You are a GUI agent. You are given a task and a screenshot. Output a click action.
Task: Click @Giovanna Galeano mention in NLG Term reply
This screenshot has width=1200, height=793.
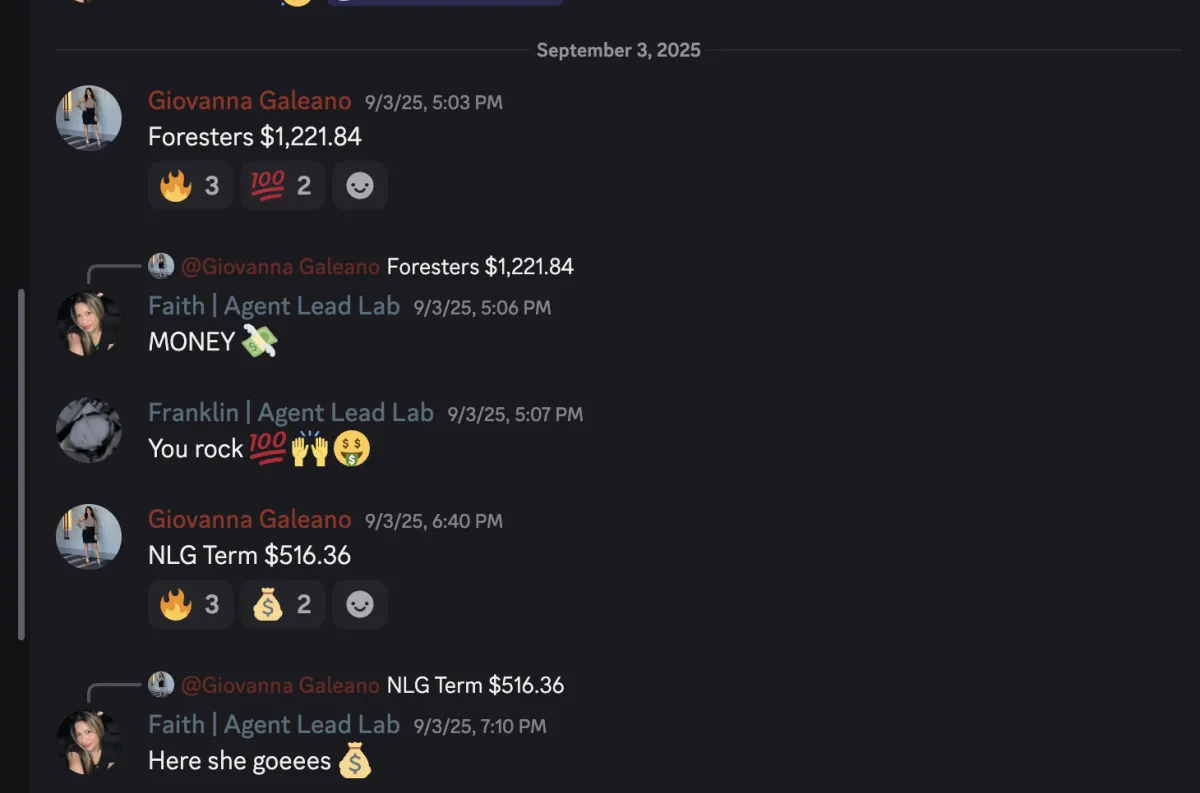pos(280,685)
